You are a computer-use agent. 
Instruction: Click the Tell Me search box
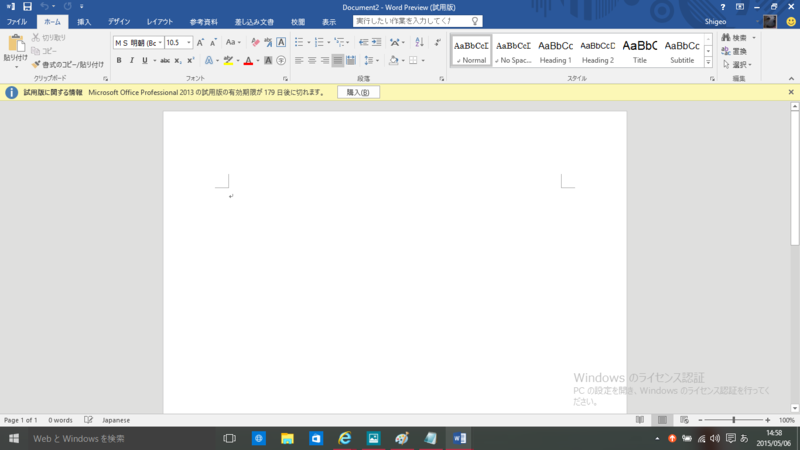click(x=417, y=21)
